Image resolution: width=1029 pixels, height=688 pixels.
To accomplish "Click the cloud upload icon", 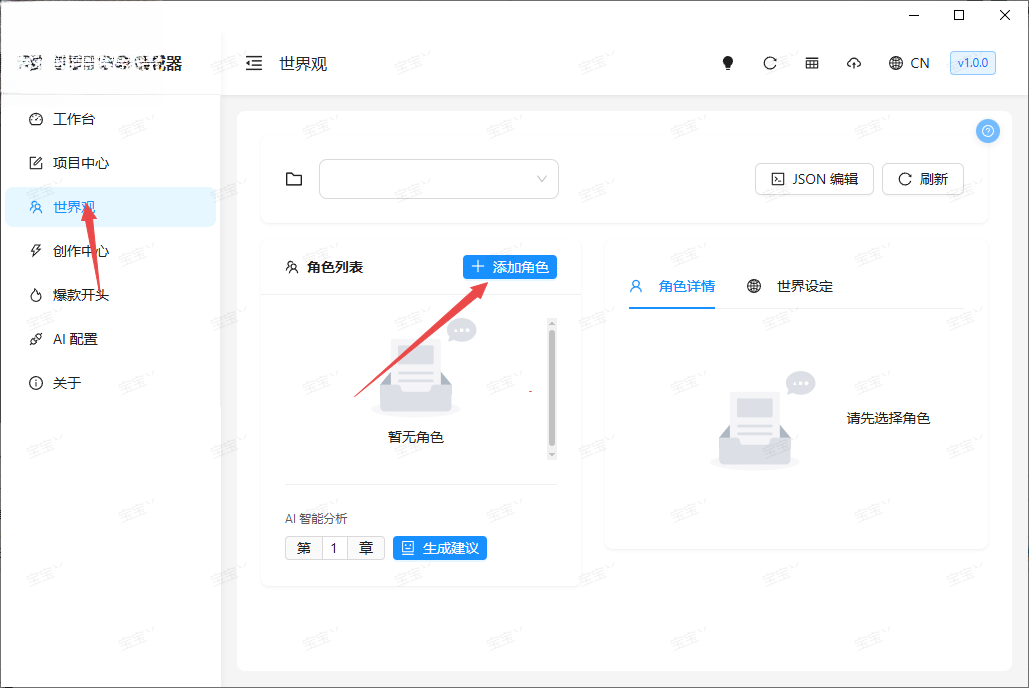I will click(854, 63).
